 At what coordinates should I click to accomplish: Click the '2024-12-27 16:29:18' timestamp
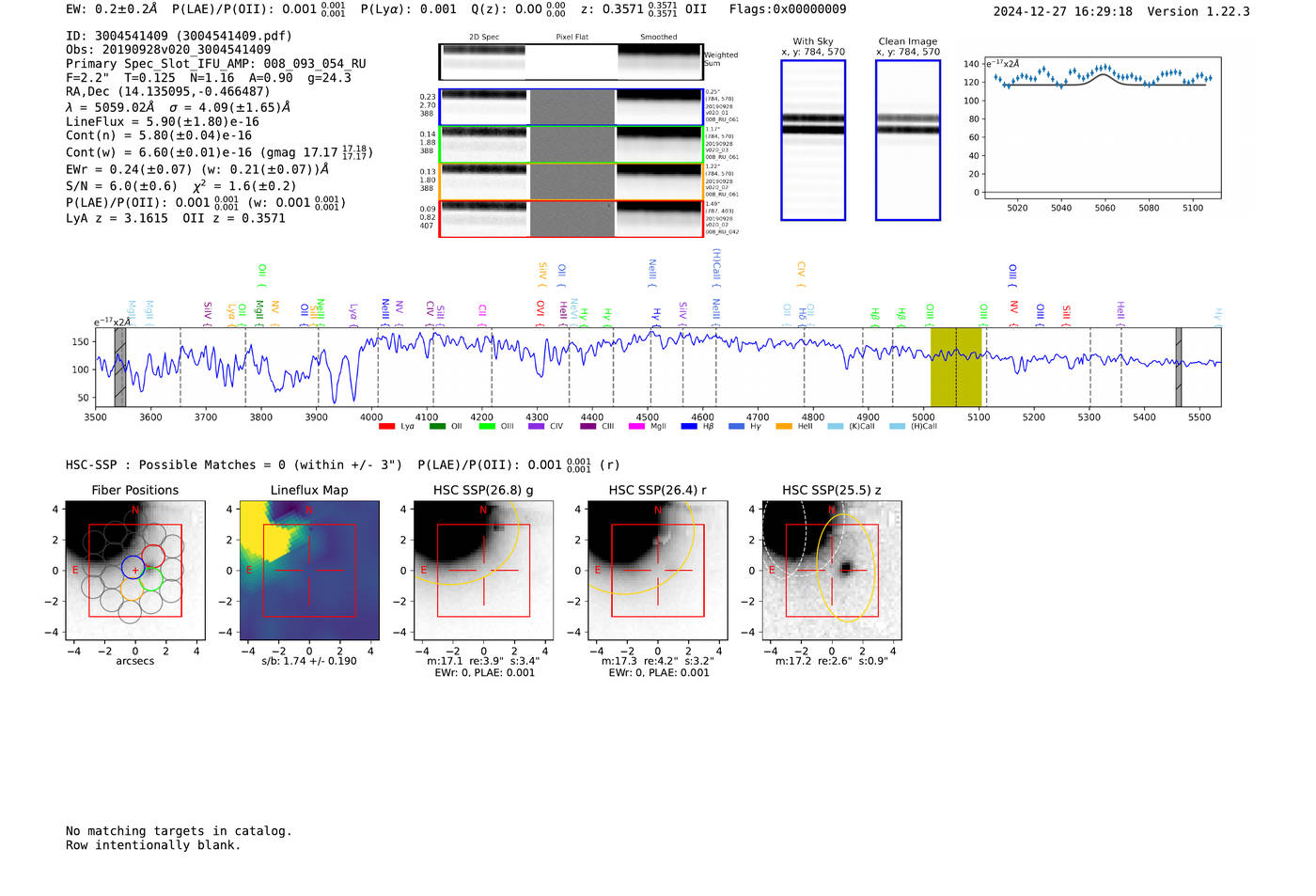[x=1063, y=11]
